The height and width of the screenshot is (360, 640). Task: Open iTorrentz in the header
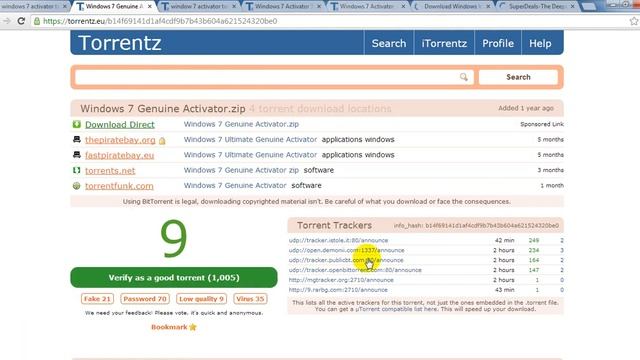(x=444, y=43)
